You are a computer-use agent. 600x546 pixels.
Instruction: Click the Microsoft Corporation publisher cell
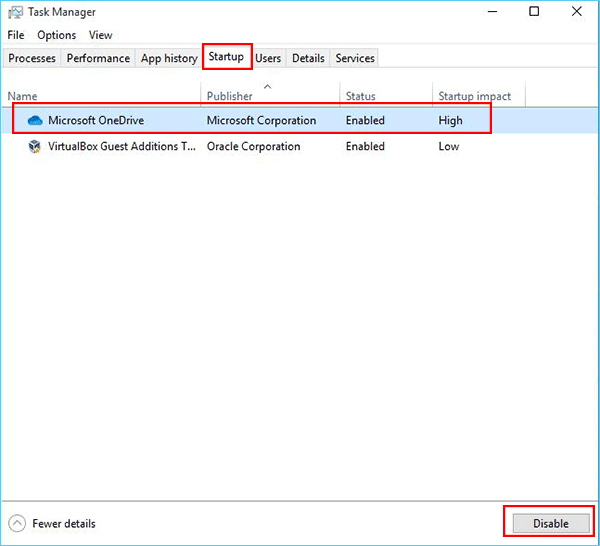(x=261, y=121)
